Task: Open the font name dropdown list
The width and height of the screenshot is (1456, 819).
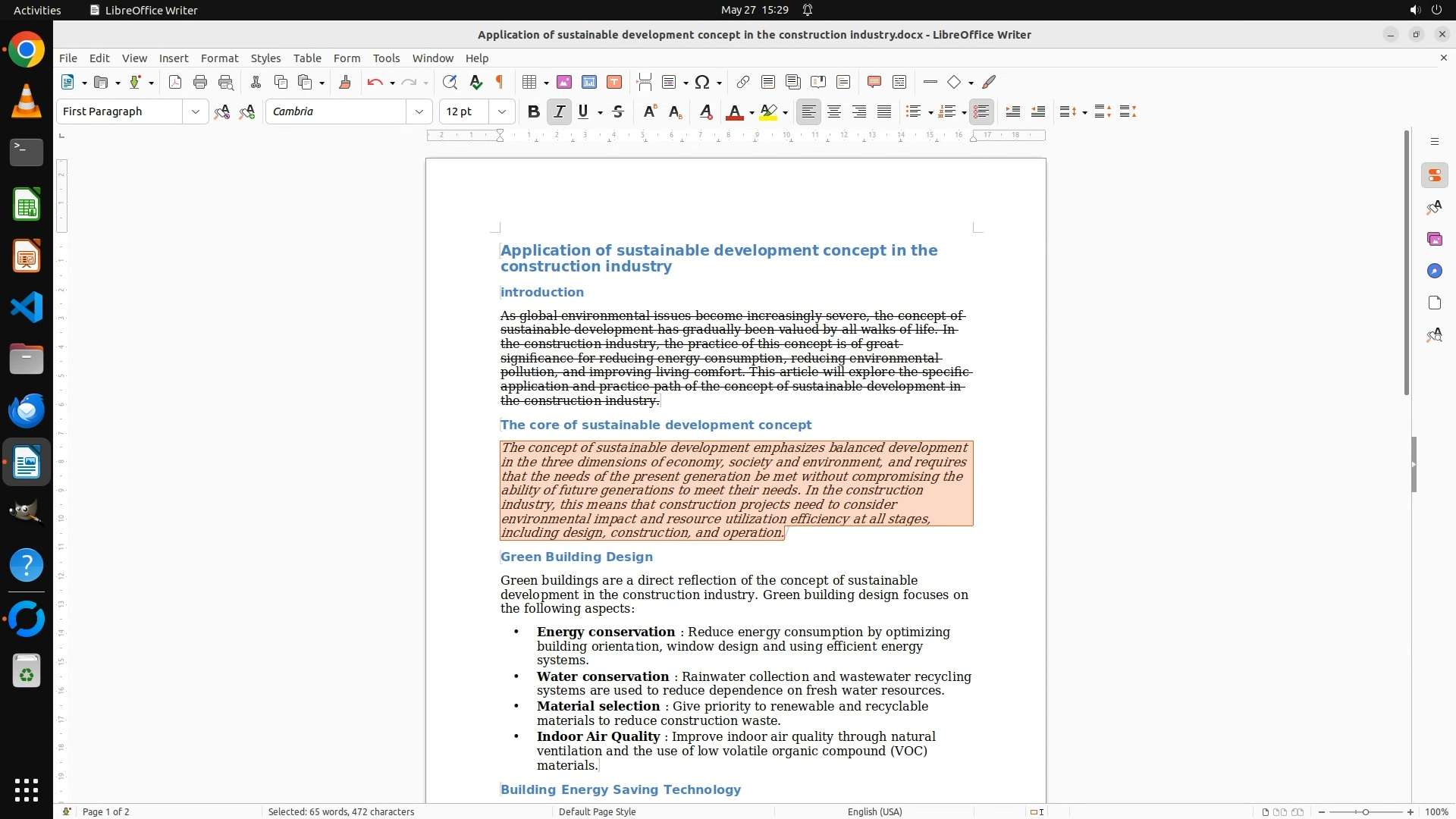Action: pos(419,112)
